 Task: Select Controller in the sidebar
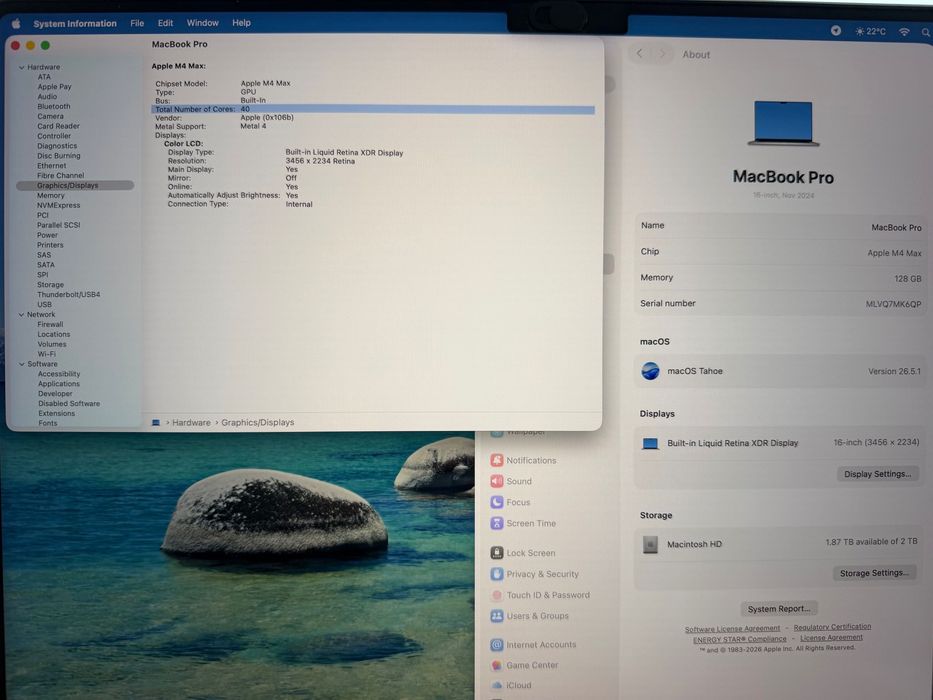pyautogui.click(x=54, y=136)
